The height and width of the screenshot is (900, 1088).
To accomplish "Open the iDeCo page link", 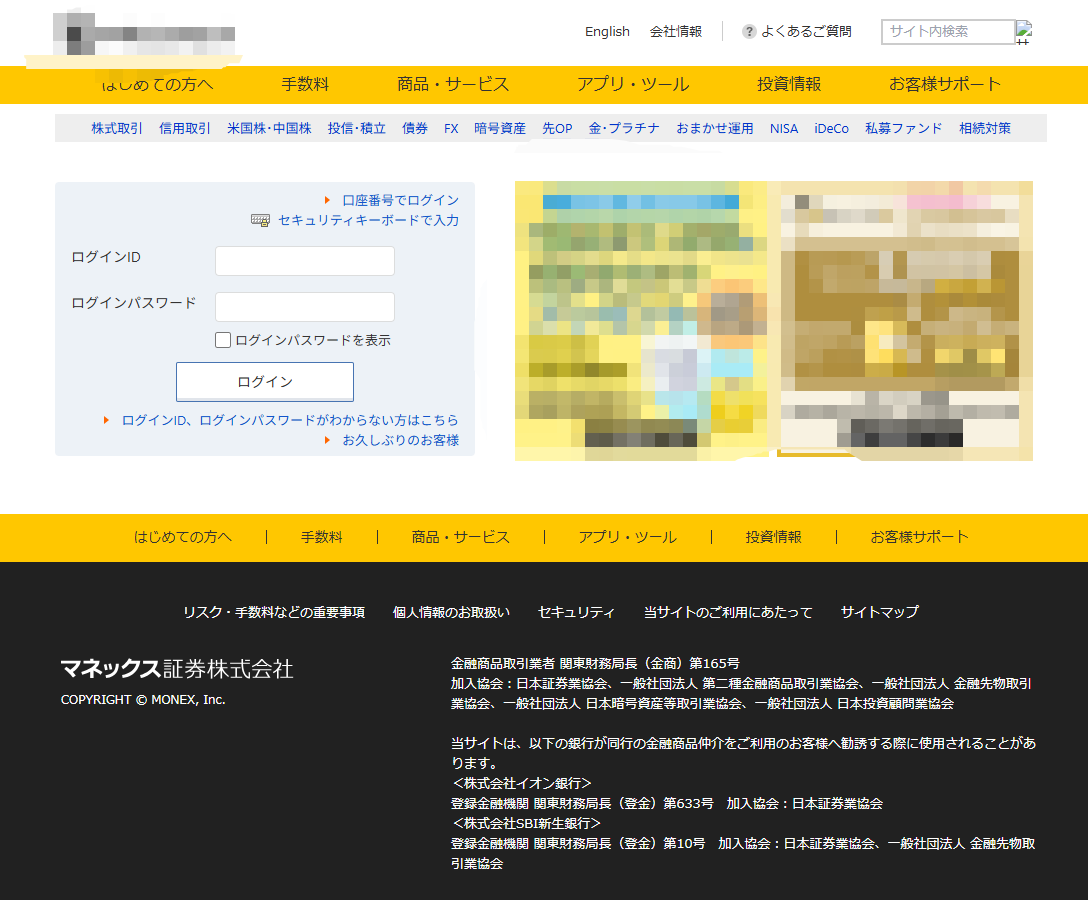I will point(831,128).
